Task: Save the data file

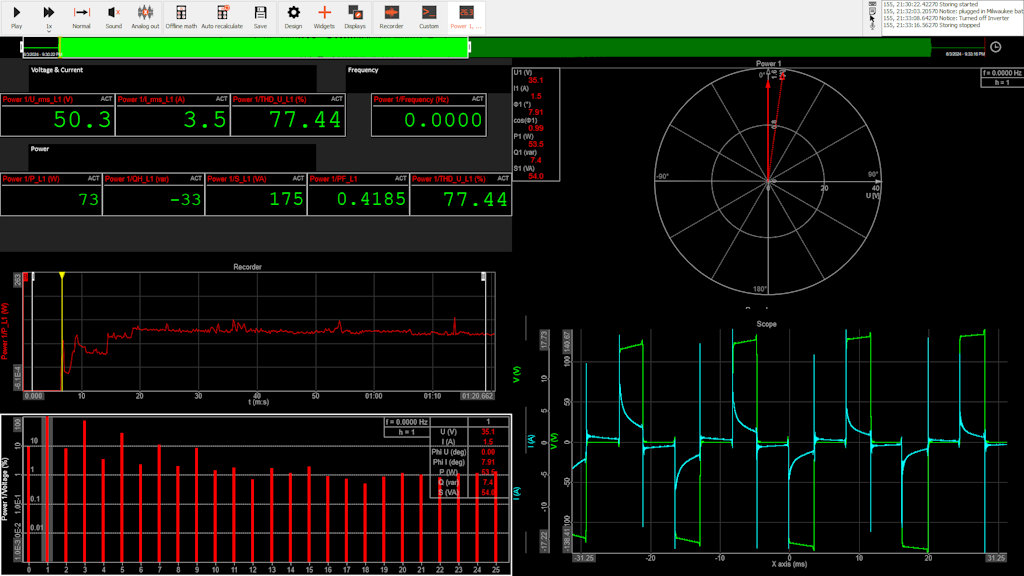Action: [x=260, y=17]
